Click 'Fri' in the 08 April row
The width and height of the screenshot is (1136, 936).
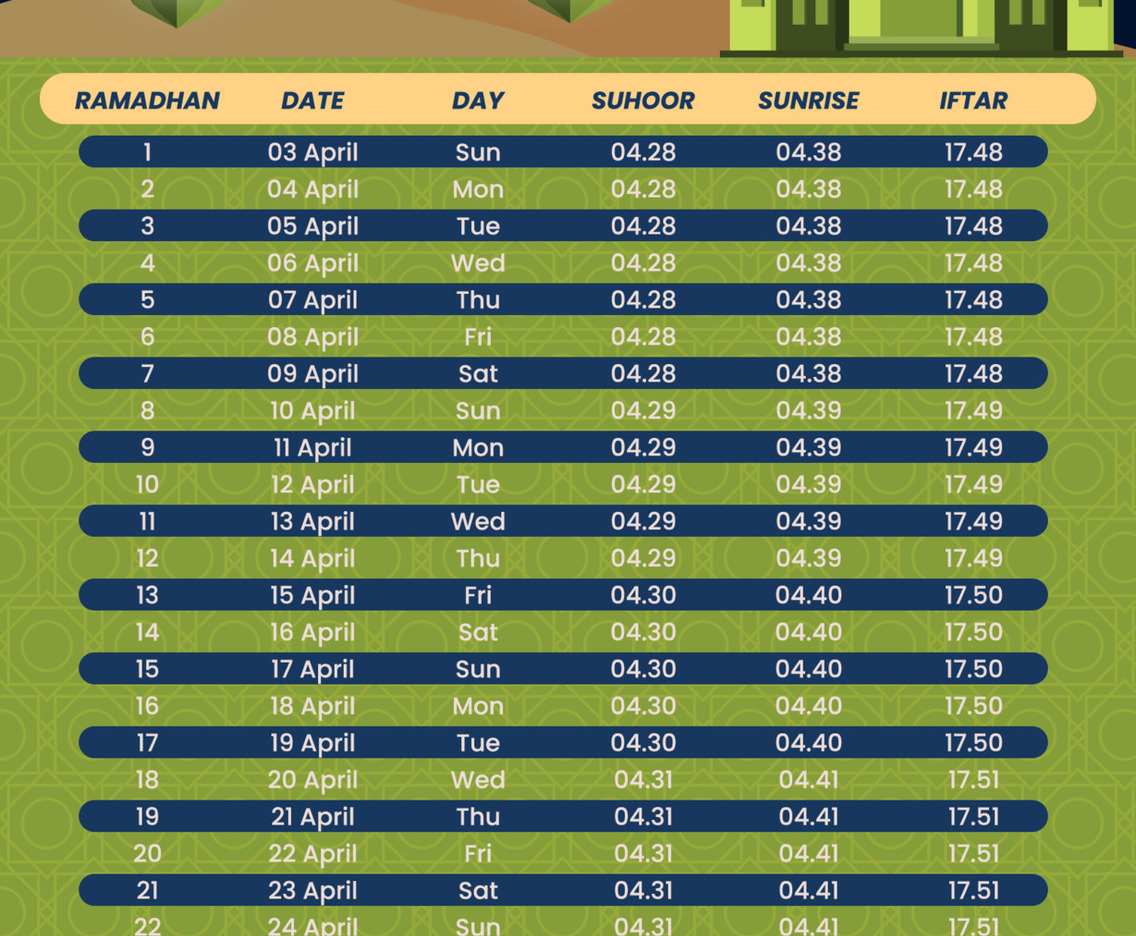pyautogui.click(x=477, y=337)
